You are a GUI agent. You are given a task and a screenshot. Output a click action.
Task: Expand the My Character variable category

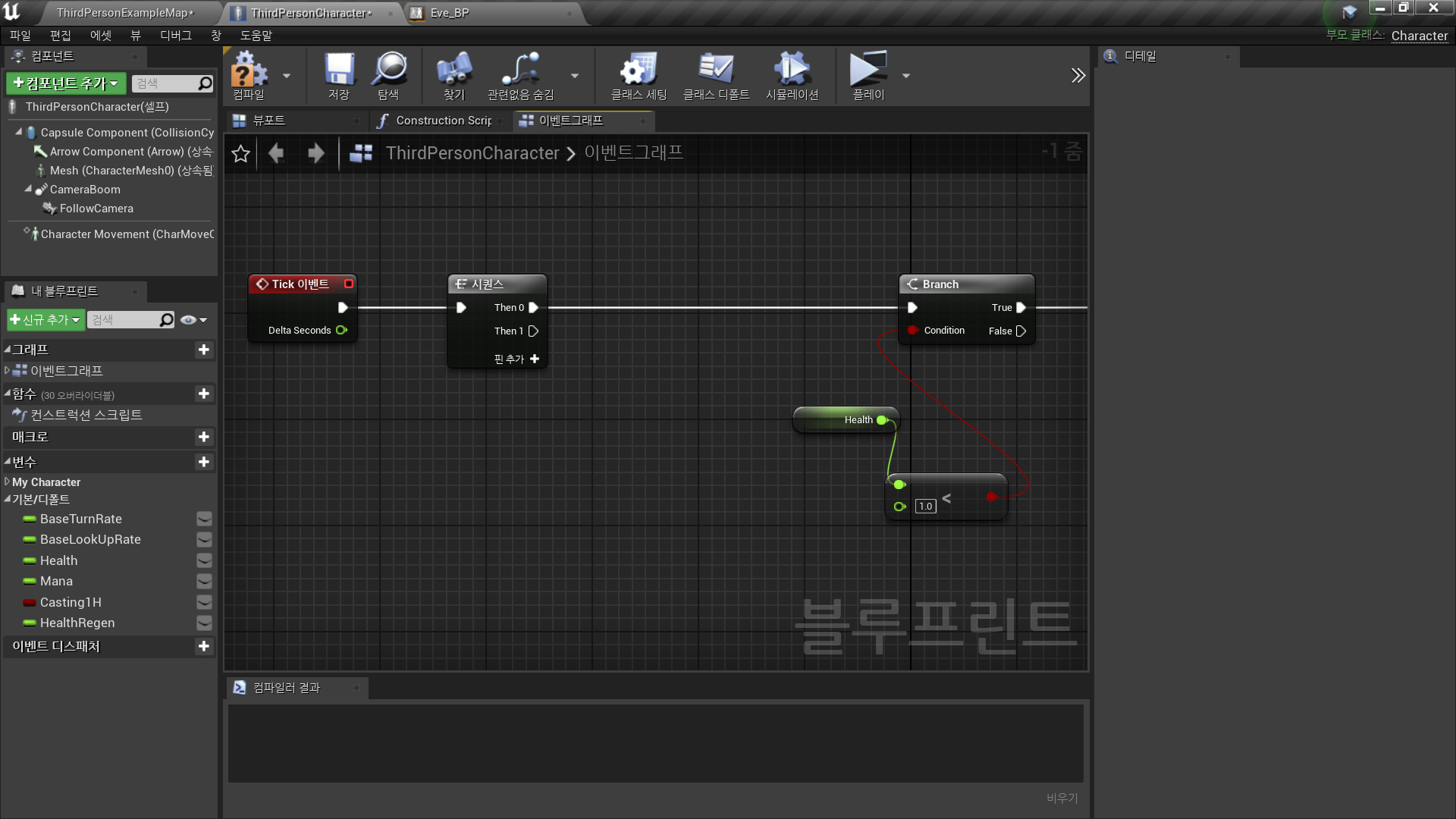(x=7, y=482)
